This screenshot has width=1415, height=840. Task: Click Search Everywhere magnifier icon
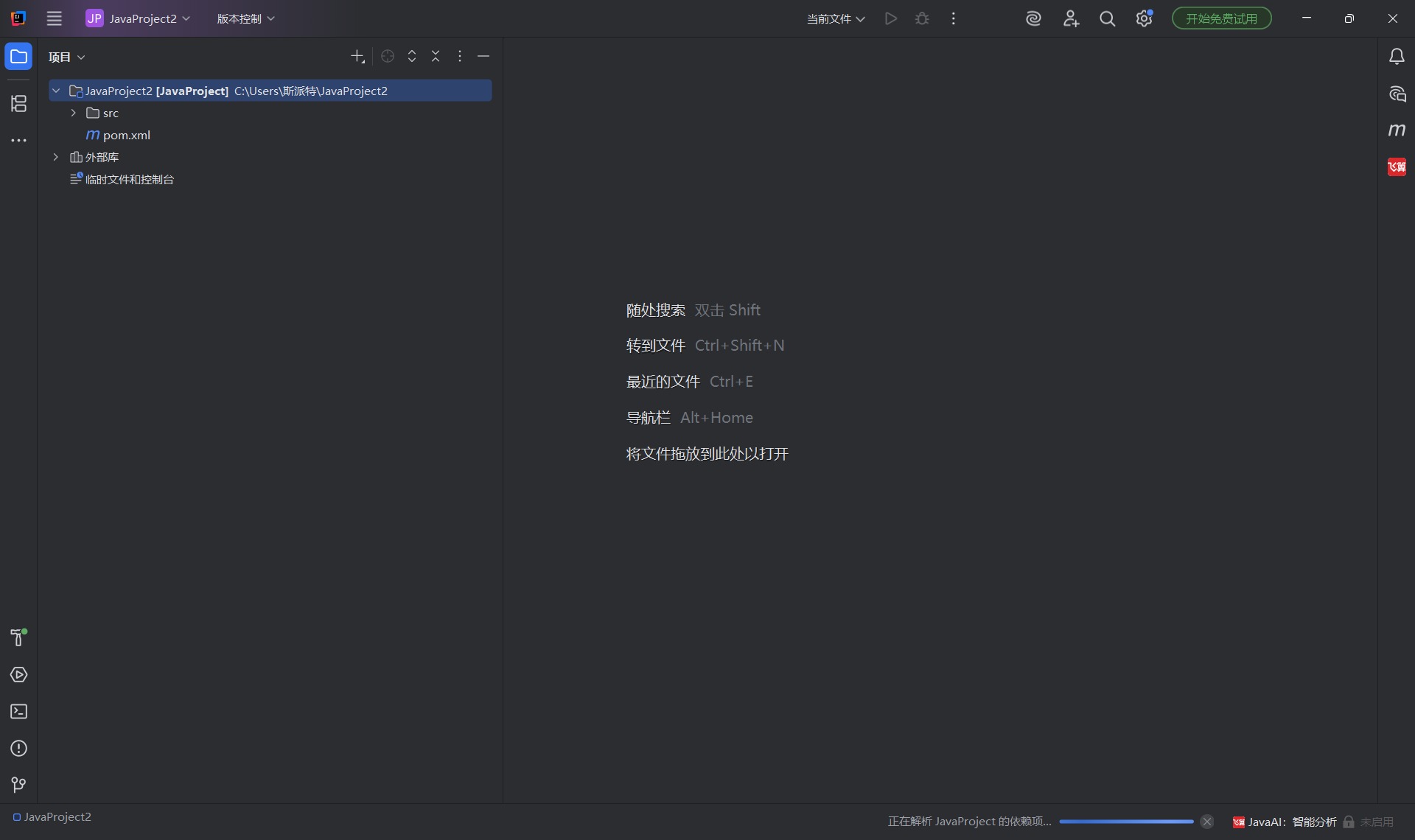click(x=1107, y=19)
